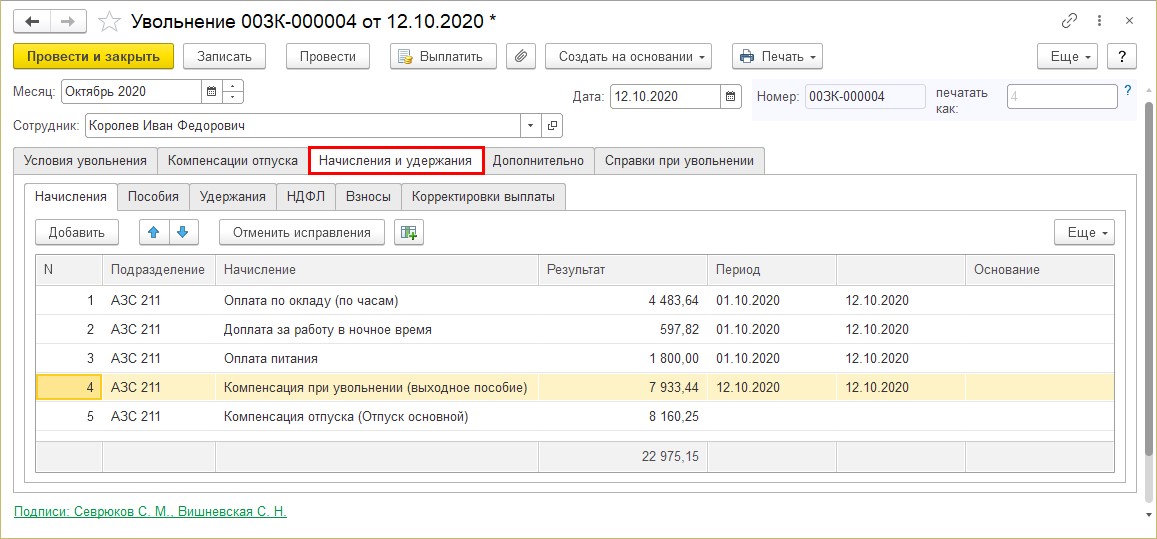Click the blue question mark near Номер

[1127, 91]
